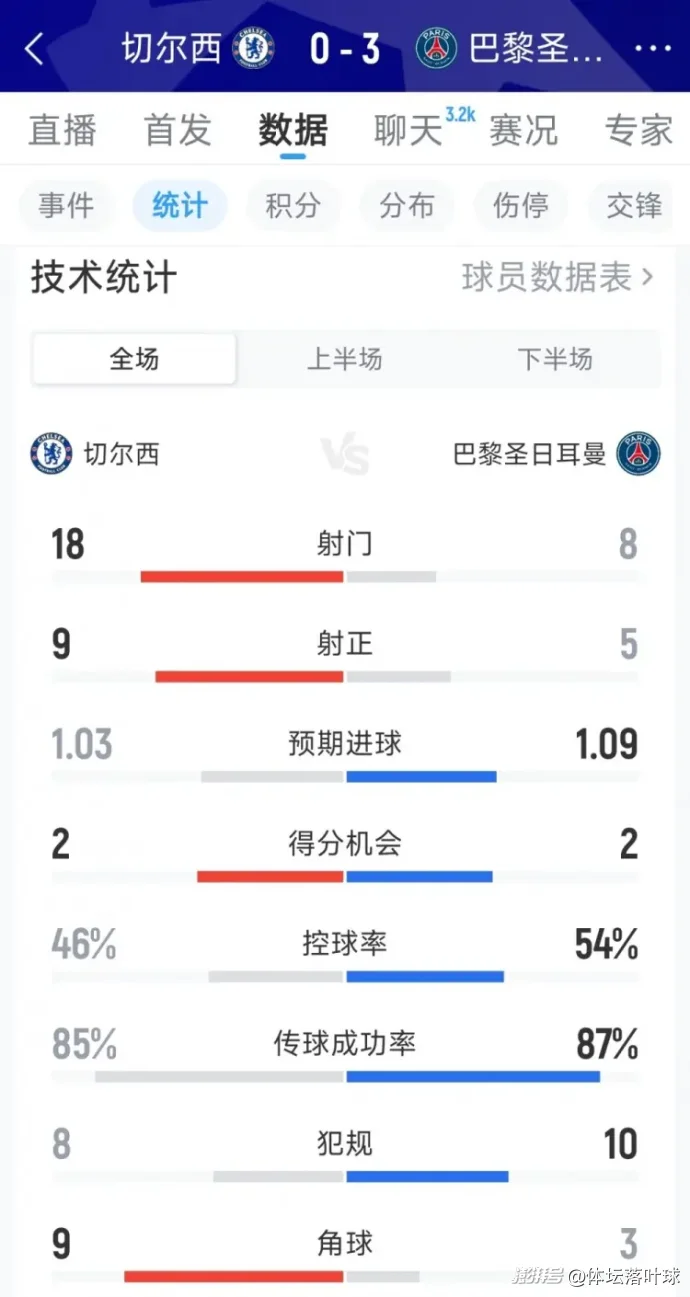Switch to 上半场 first half stats
690x1297 pixels.
coord(344,359)
